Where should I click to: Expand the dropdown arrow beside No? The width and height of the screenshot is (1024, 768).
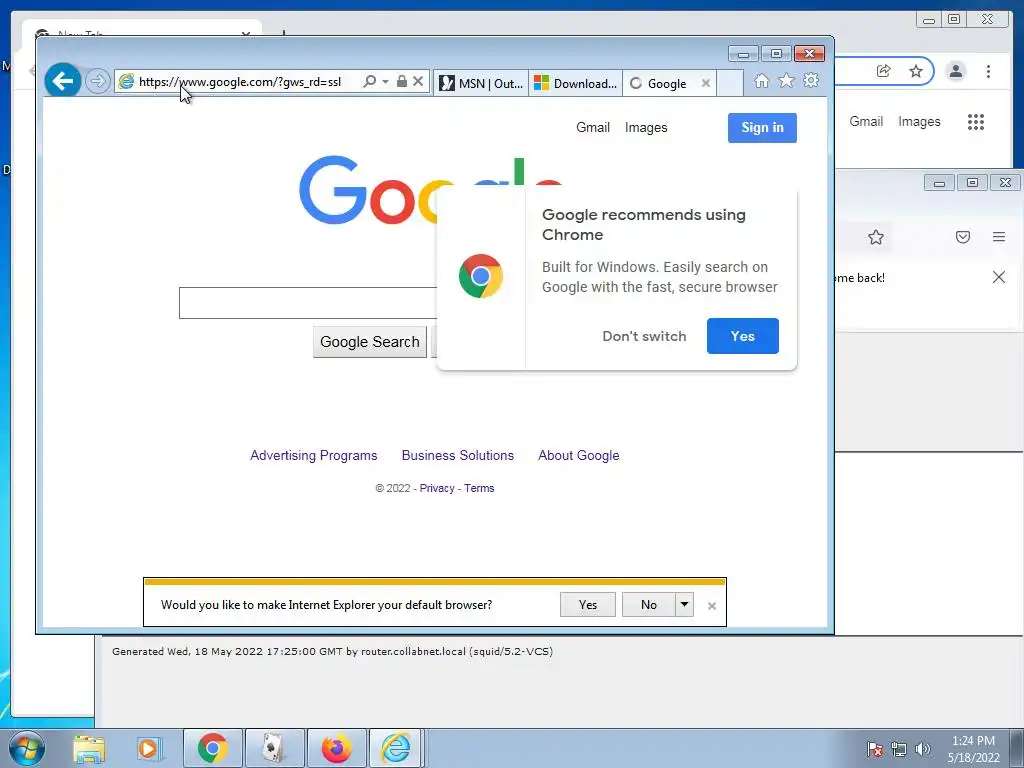(x=684, y=605)
